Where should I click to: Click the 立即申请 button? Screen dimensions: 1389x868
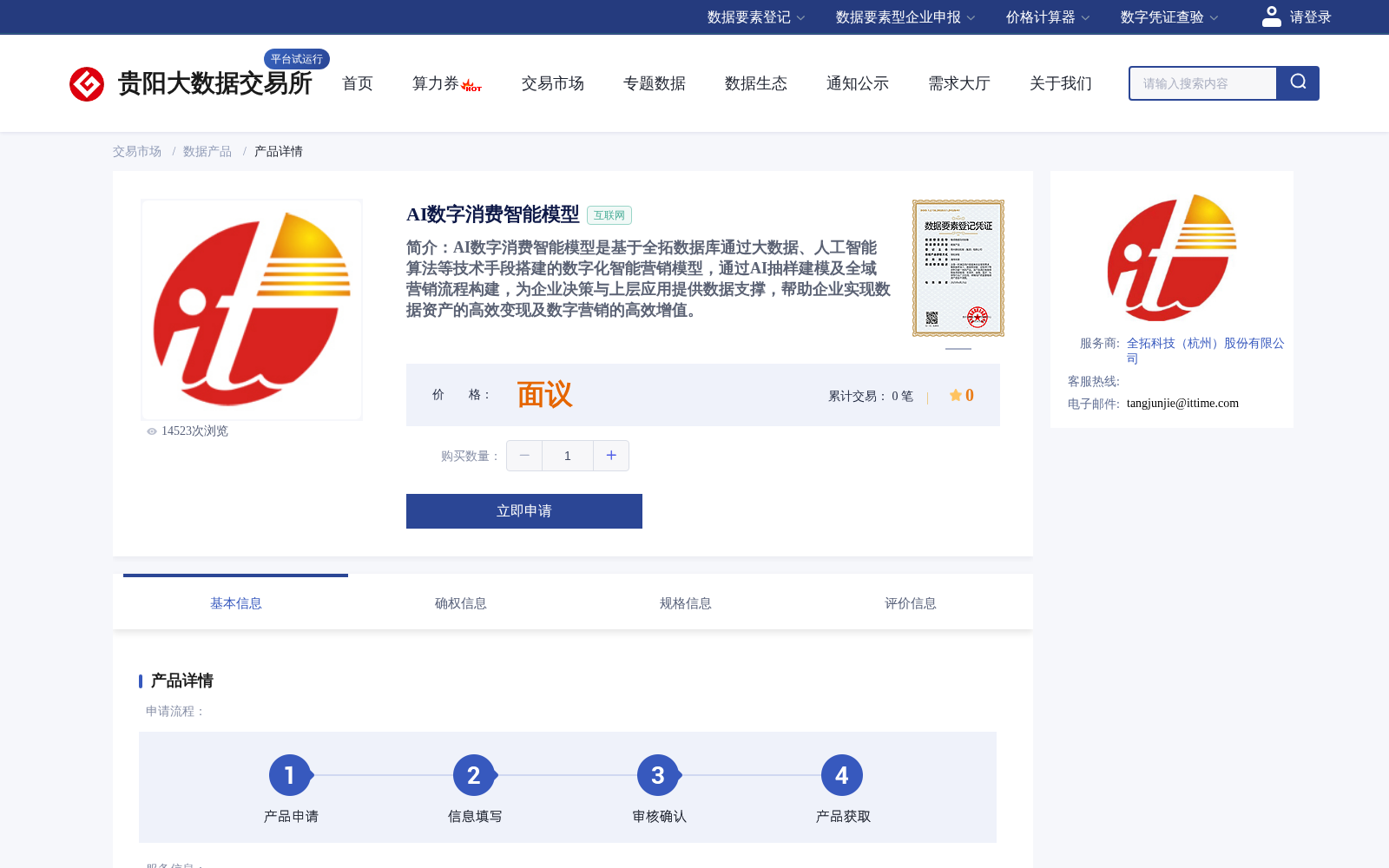[524, 511]
